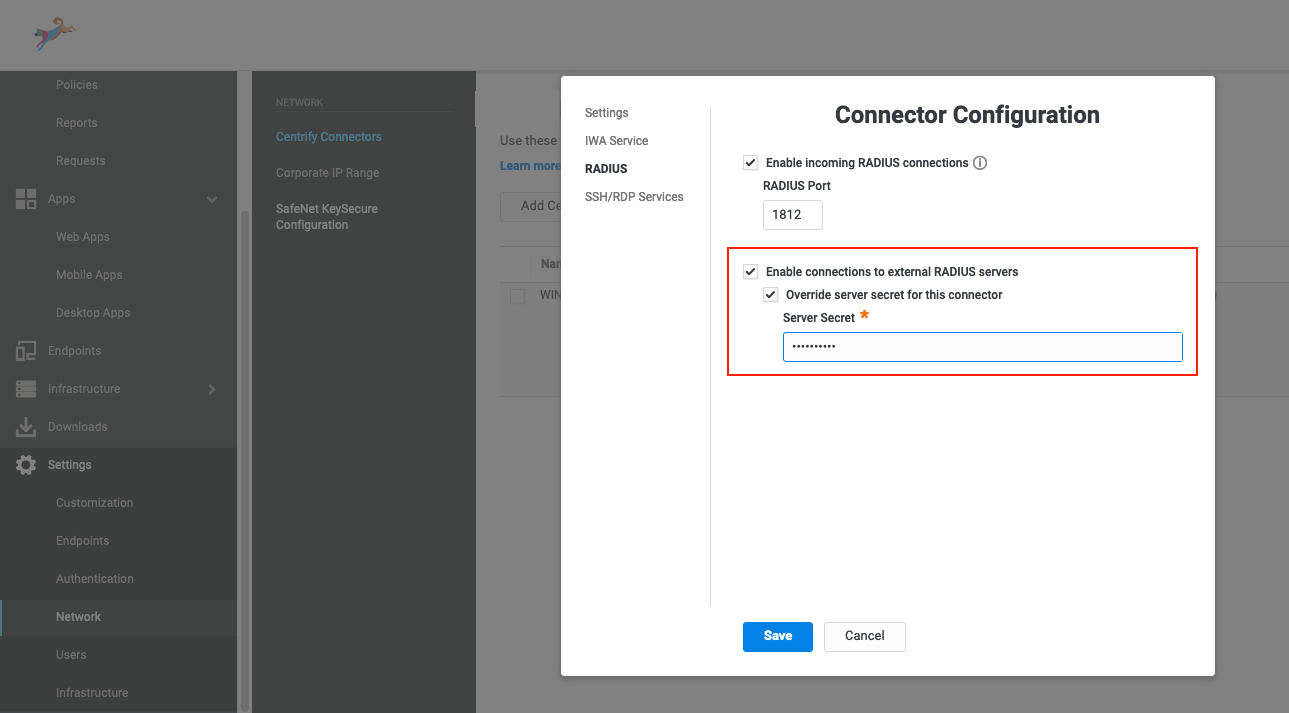Collapse the Apps section in sidebar
The width and height of the screenshot is (1289, 713).
click(x=211, y=199)
